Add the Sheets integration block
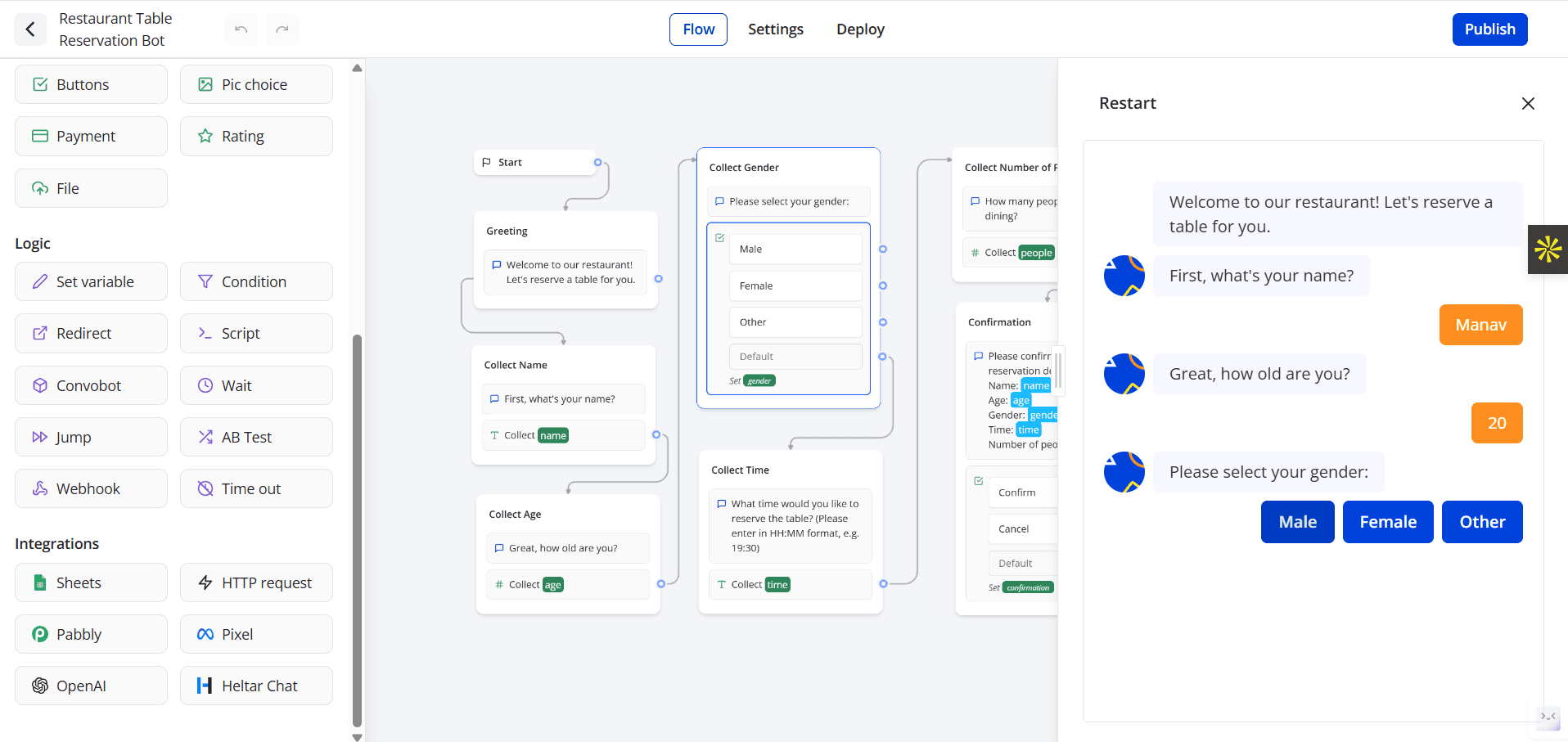The width and height of the screenshot is (1568, 742). click(91, 582)
